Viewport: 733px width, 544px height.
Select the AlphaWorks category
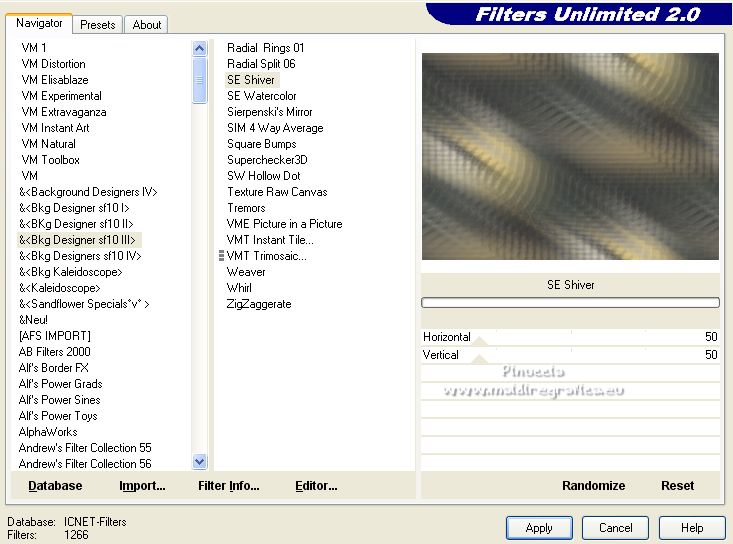(x=48, y=432)
